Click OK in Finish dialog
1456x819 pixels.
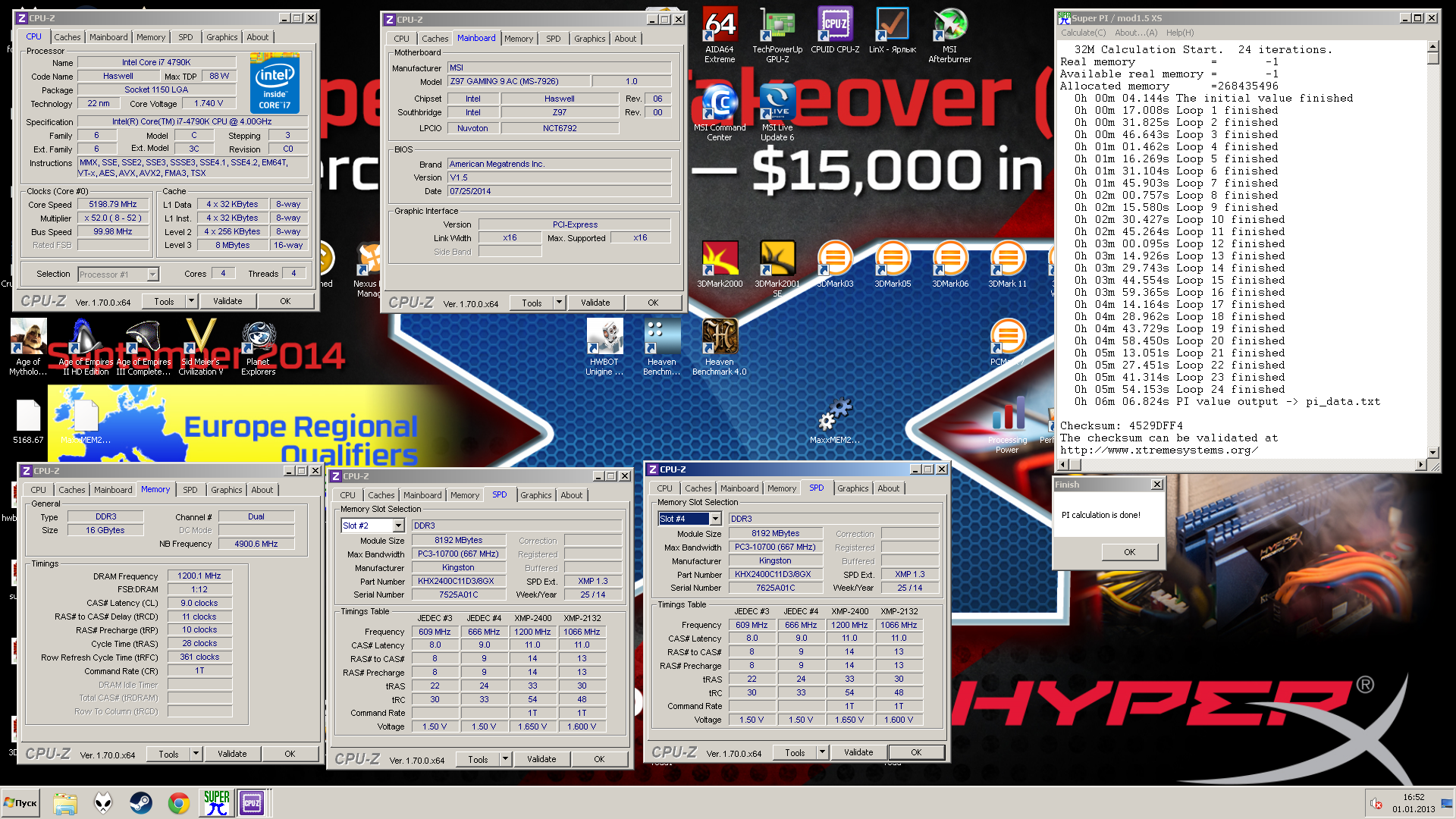click(x=1130, y=552)
